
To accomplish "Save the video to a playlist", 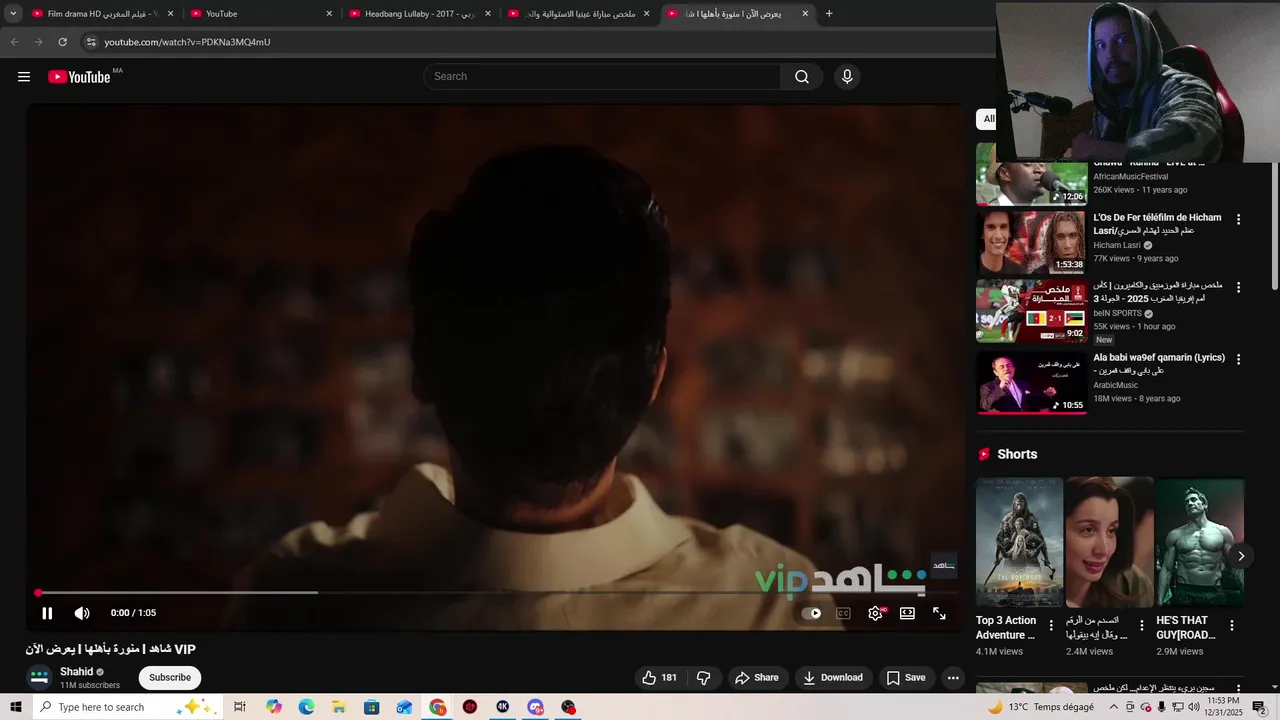I will (x=905, y=677).
